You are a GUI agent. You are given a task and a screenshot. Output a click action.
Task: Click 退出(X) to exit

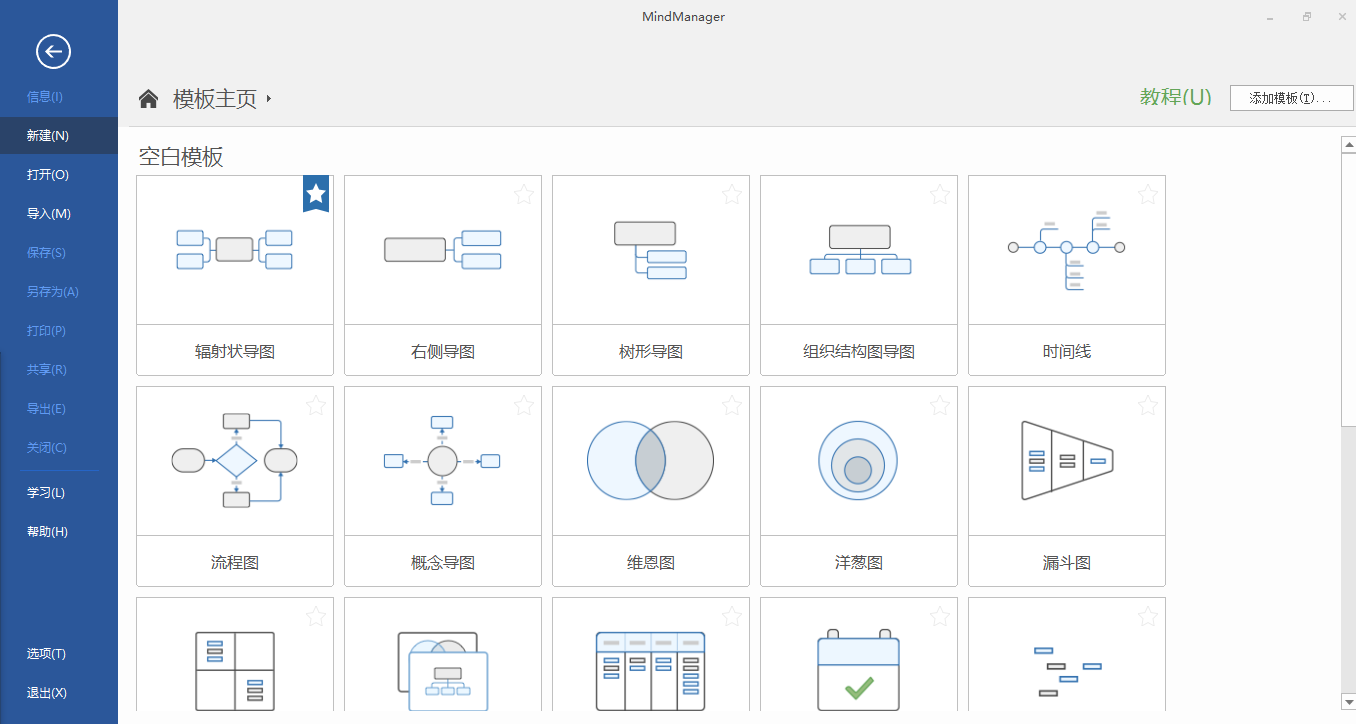click(46, 693)
